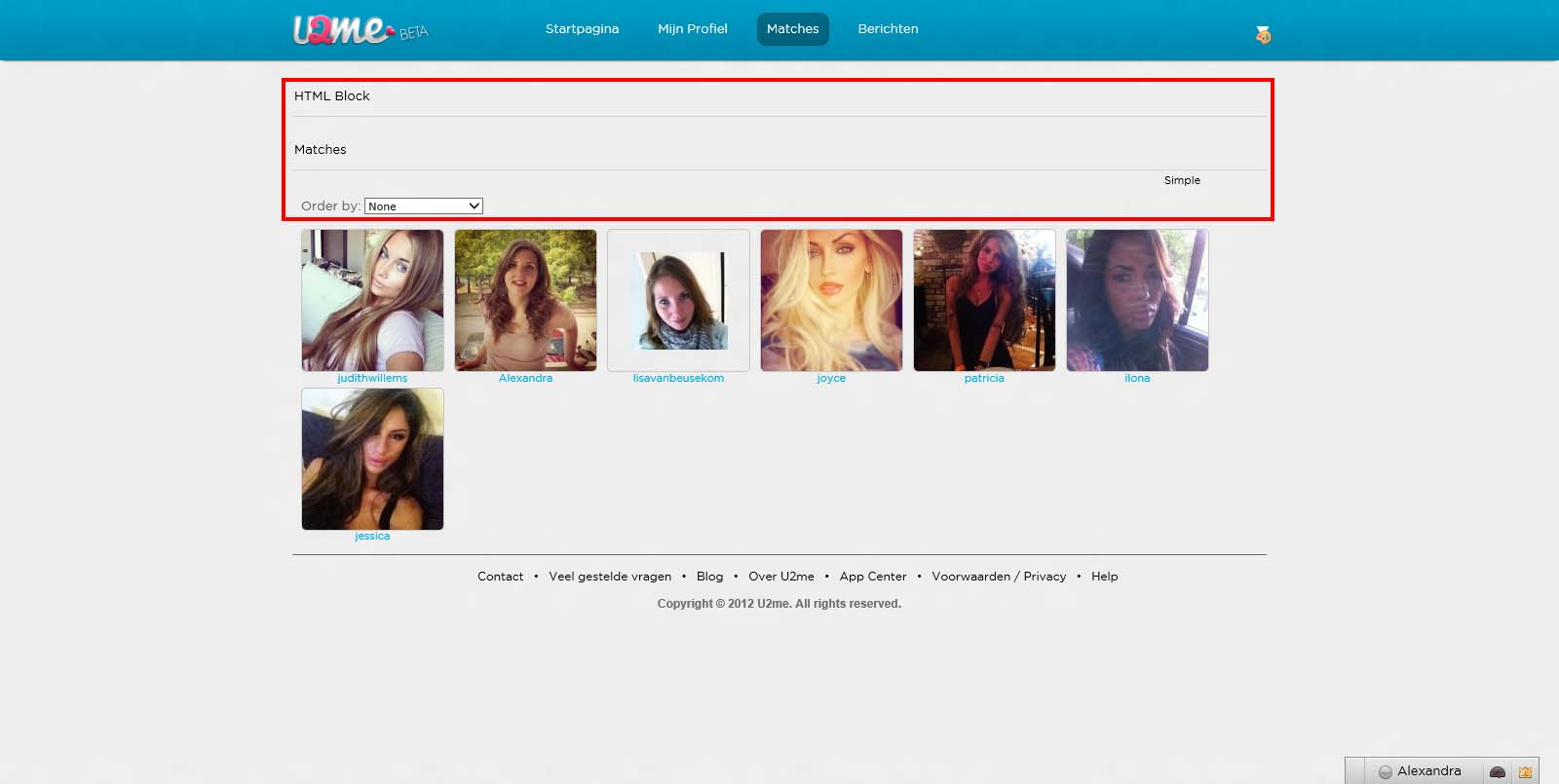
Task: Click the Copyright 2012 U2me text
Action: click(x=779, y=604)
